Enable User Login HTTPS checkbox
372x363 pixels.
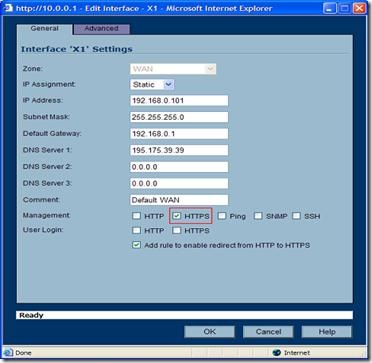(177, 230)
